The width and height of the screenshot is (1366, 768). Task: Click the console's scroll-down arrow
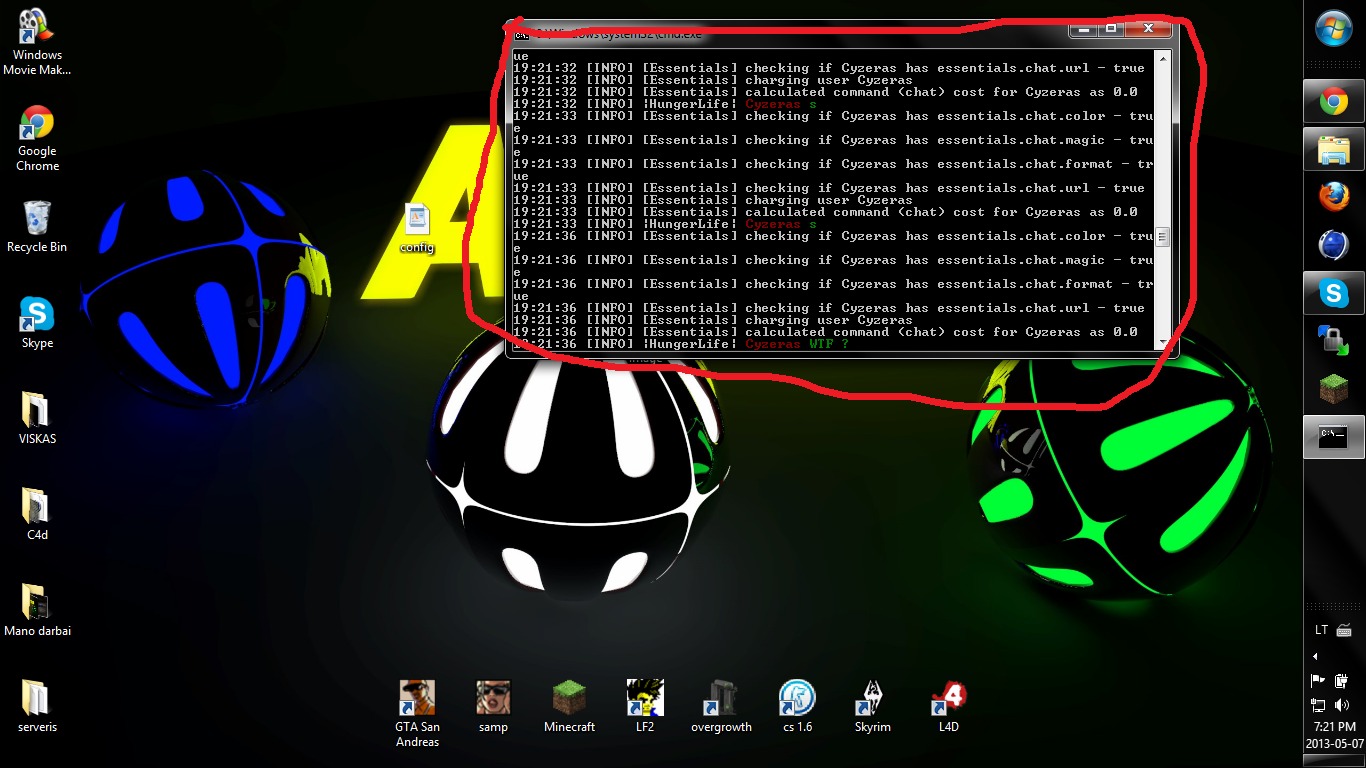pos(1163,343)
